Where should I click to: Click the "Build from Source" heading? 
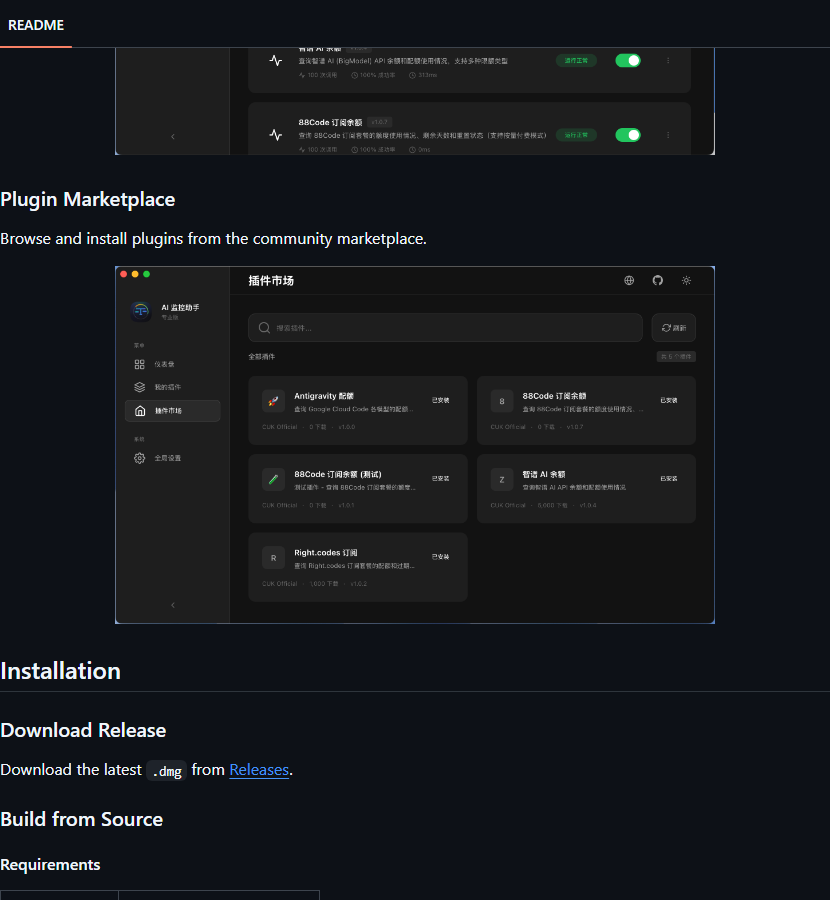82,819
